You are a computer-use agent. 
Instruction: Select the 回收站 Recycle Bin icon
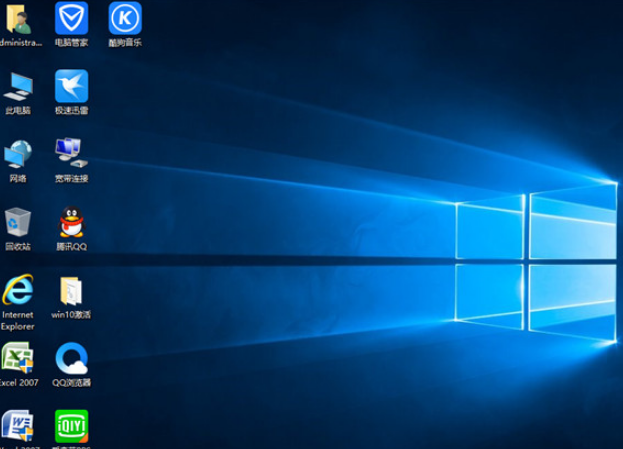(x=18, y=221)
